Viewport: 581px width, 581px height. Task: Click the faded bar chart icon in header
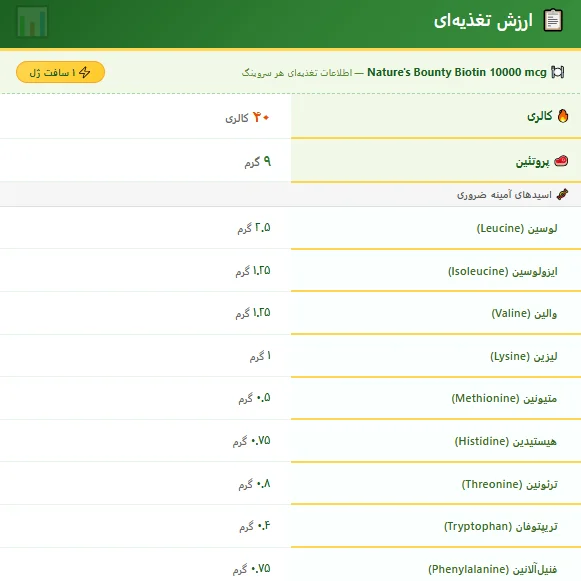click(32, 22)
